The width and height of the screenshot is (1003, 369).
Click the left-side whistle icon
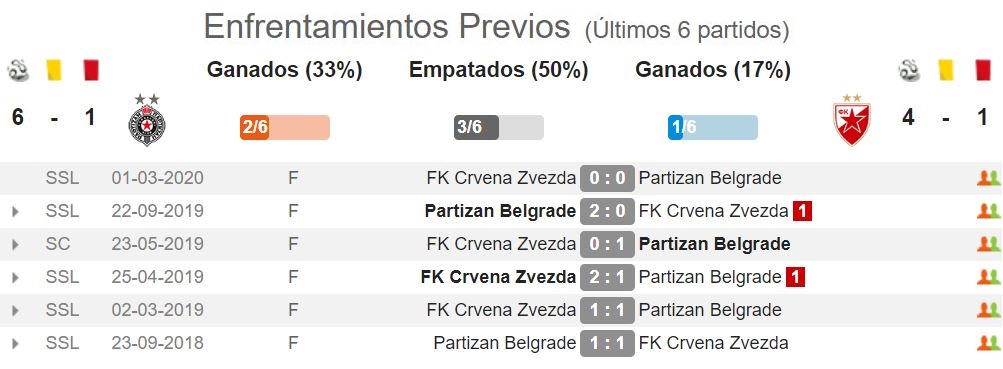[18, 70]
